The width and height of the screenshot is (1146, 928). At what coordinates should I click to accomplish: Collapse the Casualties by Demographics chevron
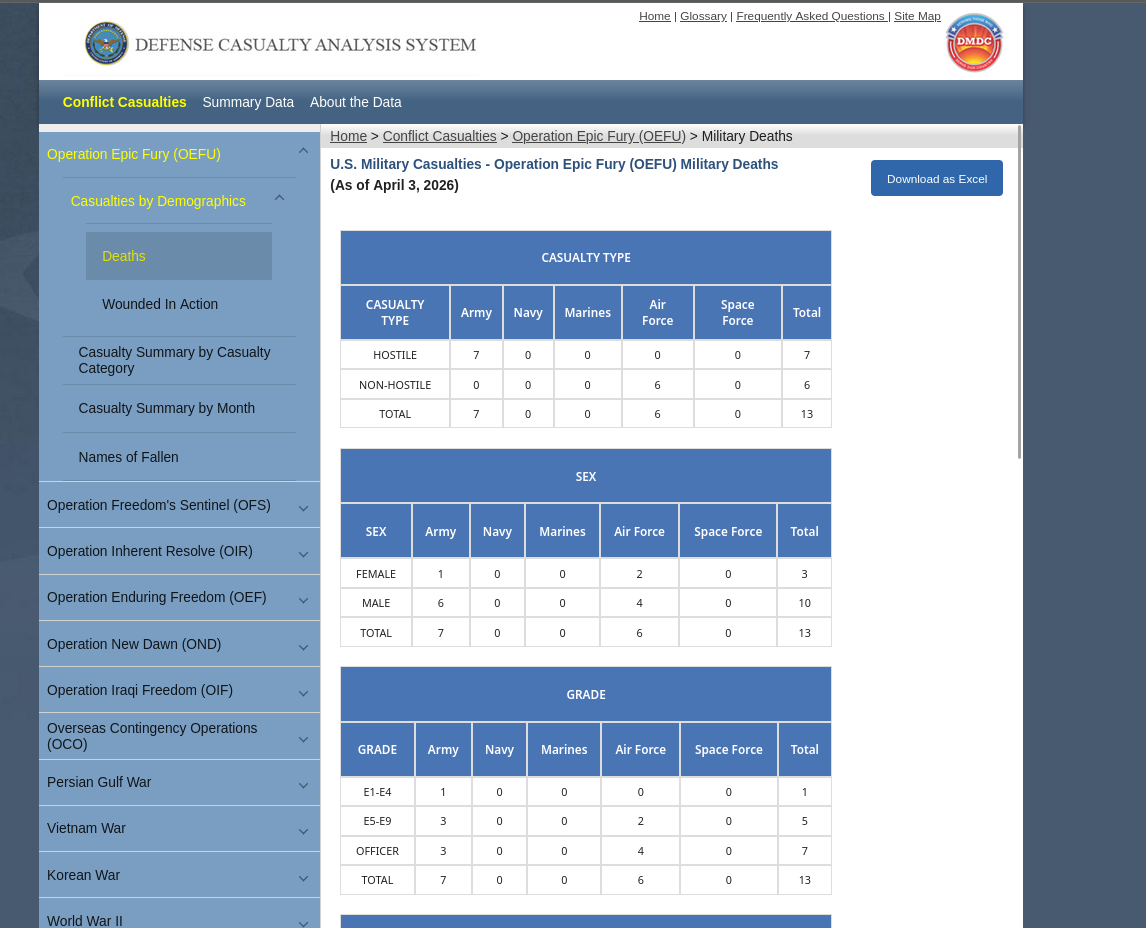pyautogui.click(x=279, y=197)
